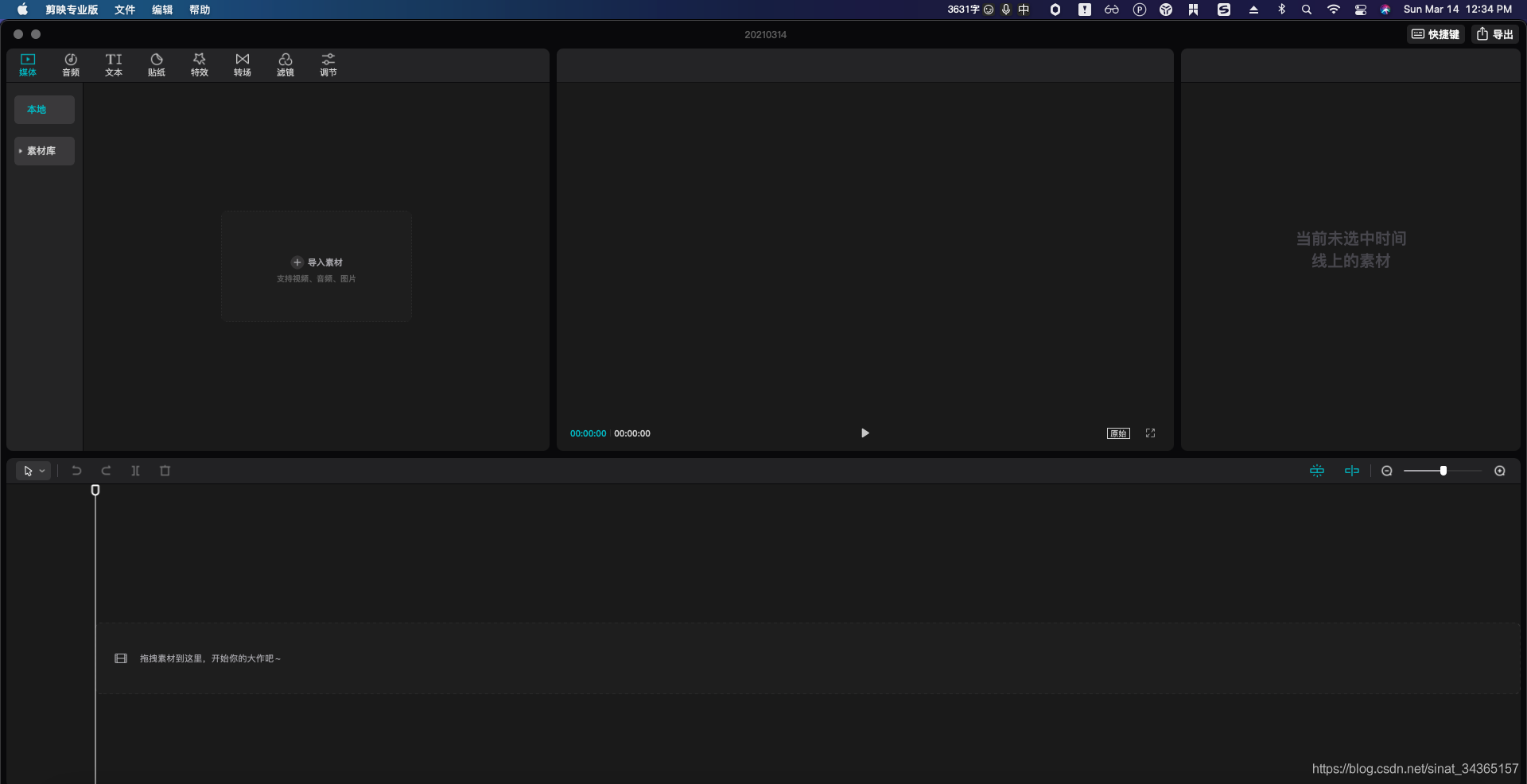Play the preview video
This screenshot has height=784, width=1527.
click(865, 433)
